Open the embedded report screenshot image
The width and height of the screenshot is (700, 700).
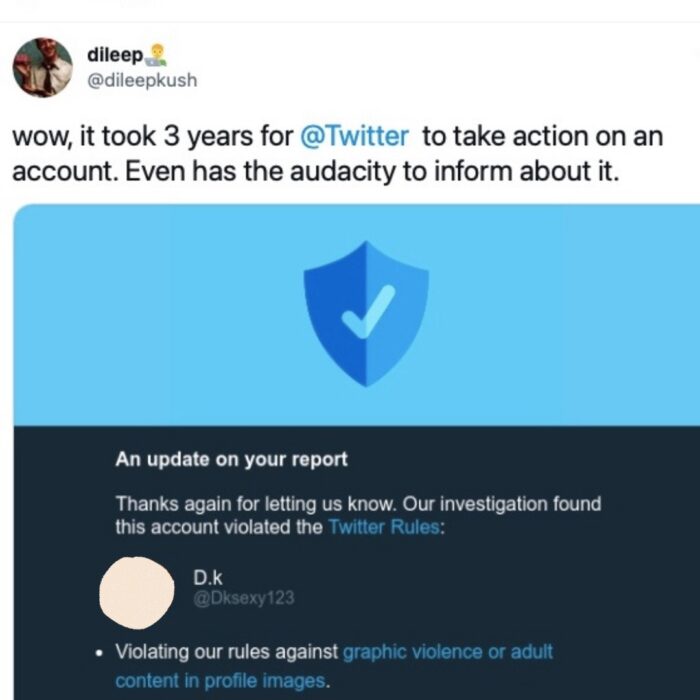[x=357, y=452]
